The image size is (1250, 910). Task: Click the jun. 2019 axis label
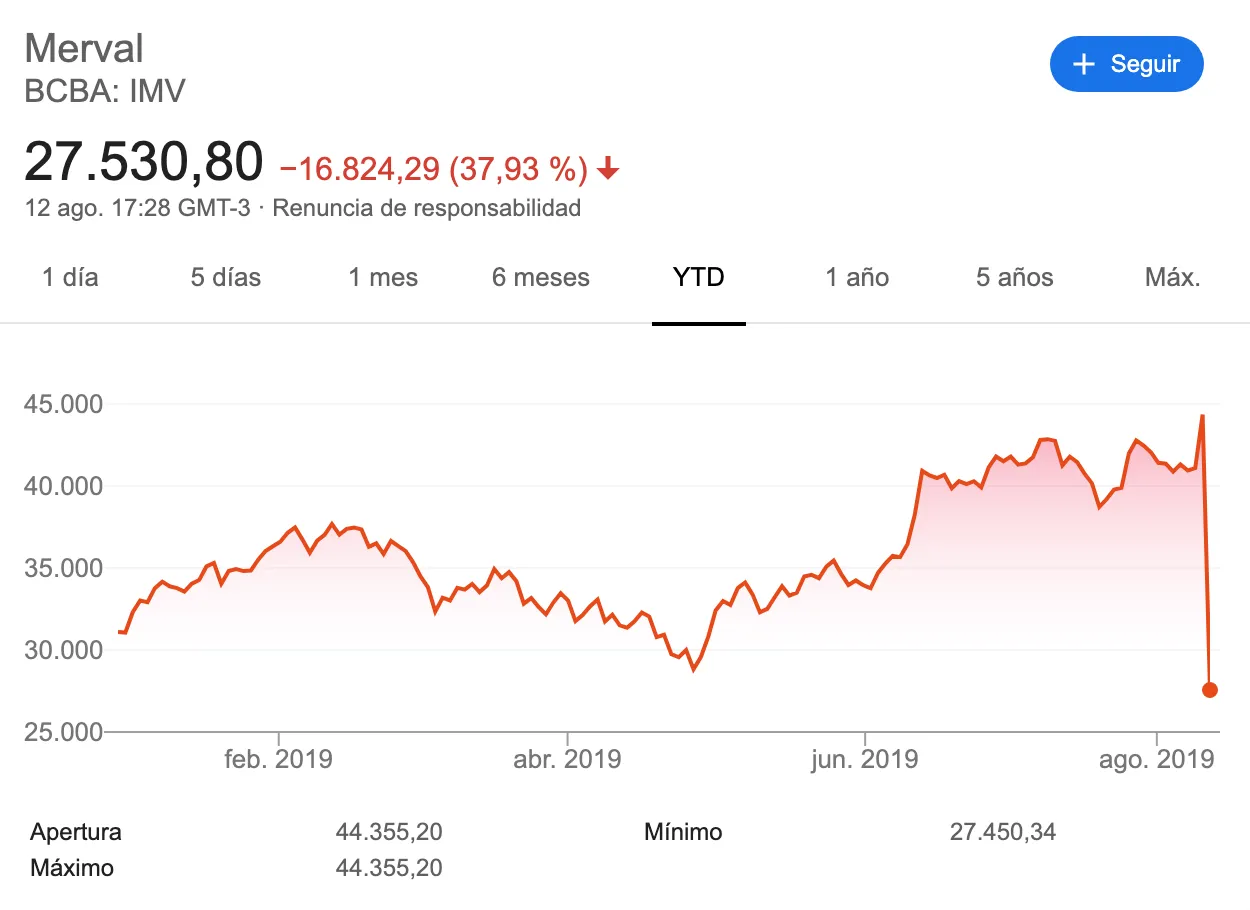tap(864, 760)
